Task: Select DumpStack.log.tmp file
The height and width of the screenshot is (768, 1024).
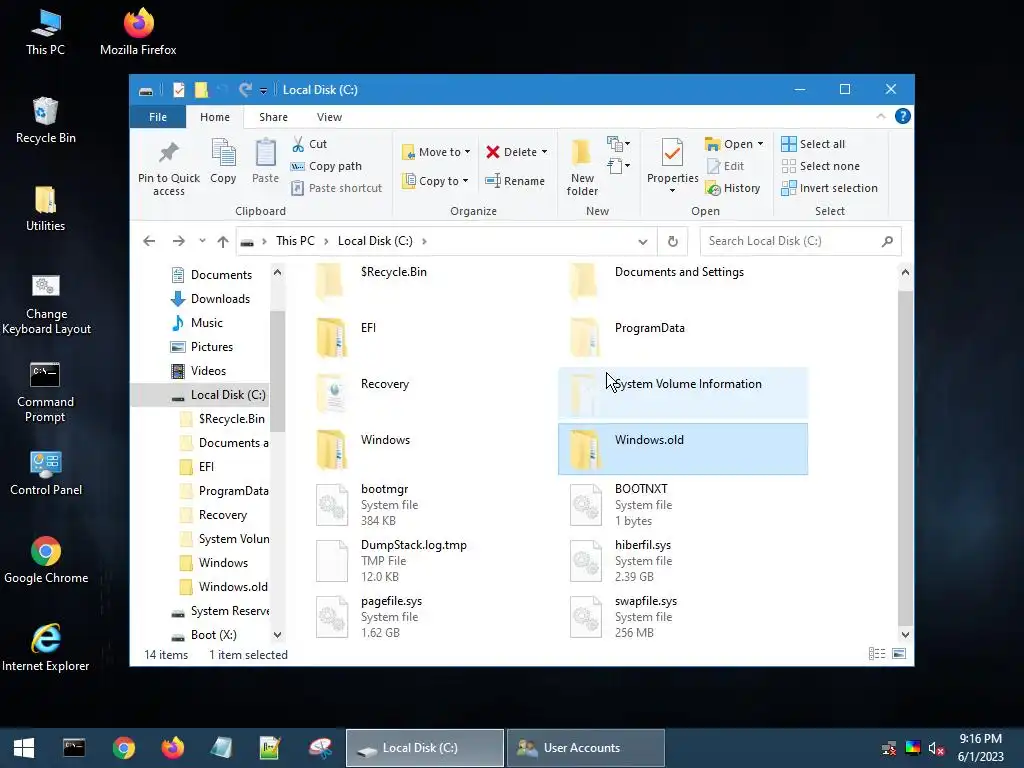Action: coord(428,560)
